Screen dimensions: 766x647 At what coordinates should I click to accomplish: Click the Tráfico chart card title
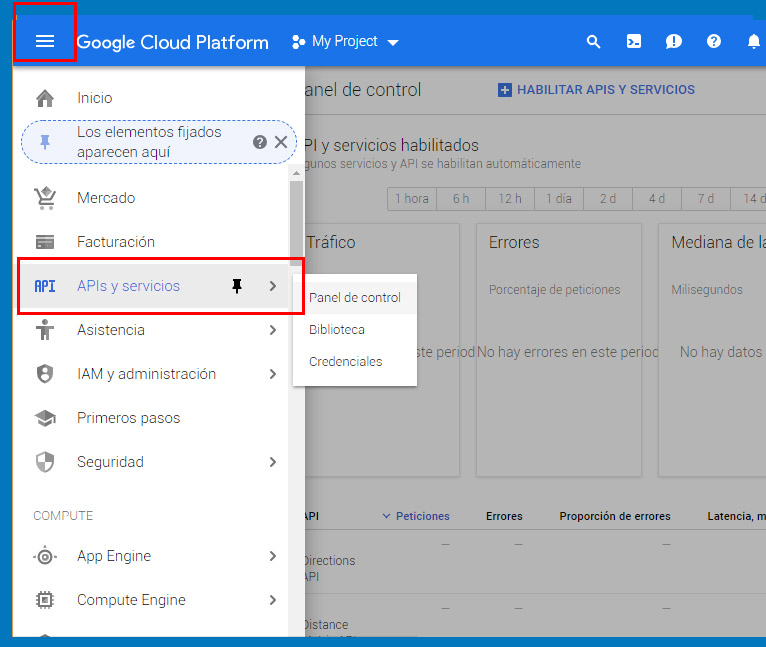coord(331,242)
